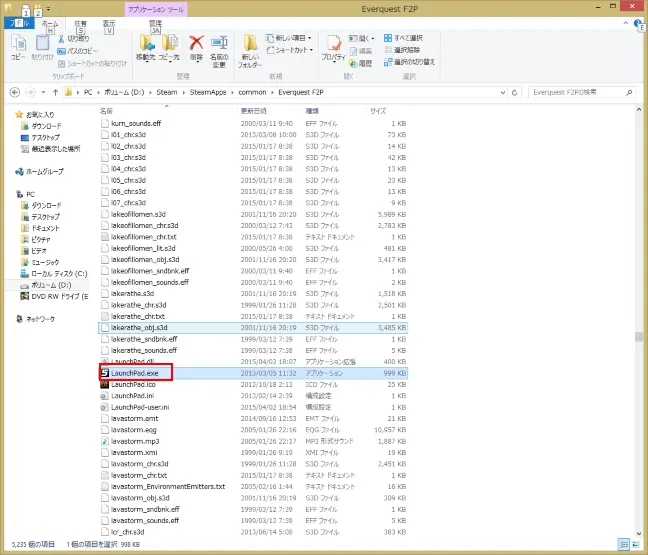Switch to details view icon in status bar

point(624,544)
